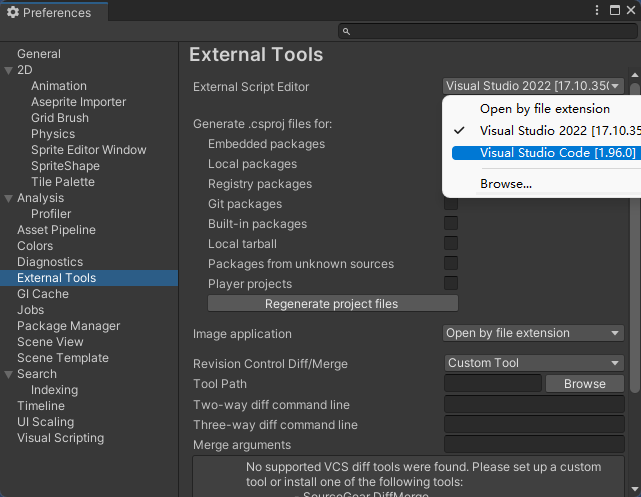Viewport: 641px width, 497px height.
Task: Open 2D preferences category
Action: point(25,70)
